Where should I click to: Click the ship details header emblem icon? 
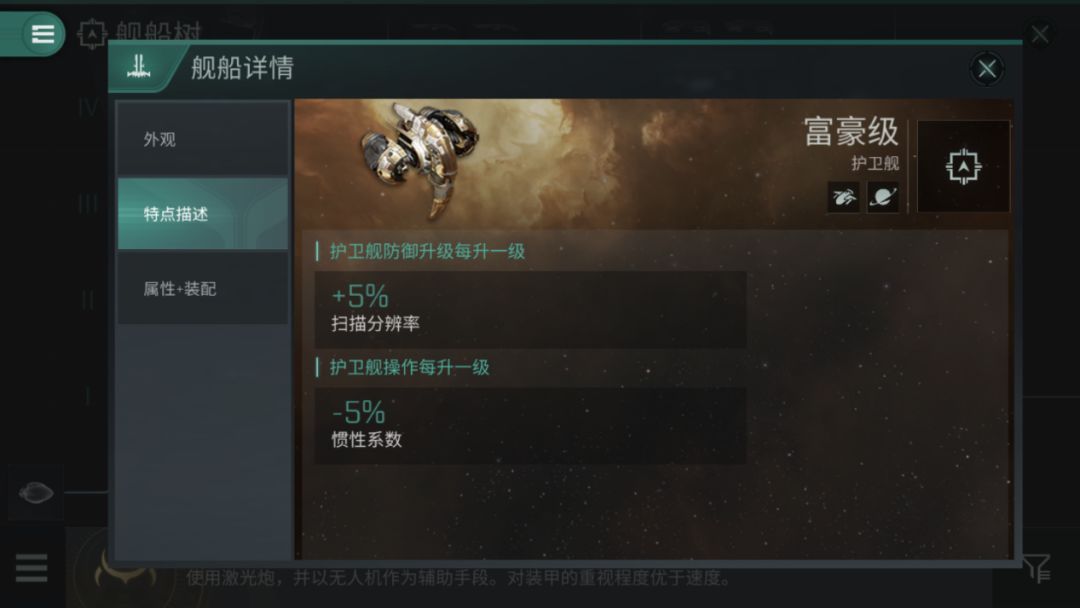[138, 67]
